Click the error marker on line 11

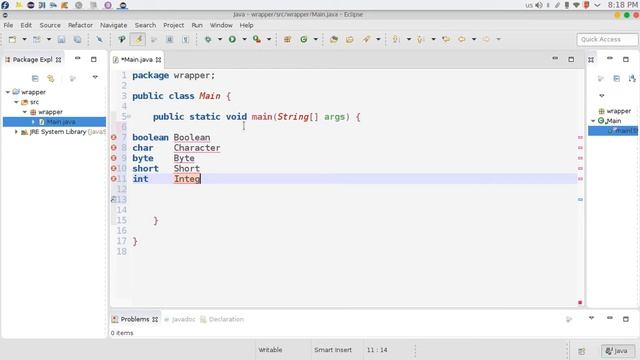tap(114, 179)
